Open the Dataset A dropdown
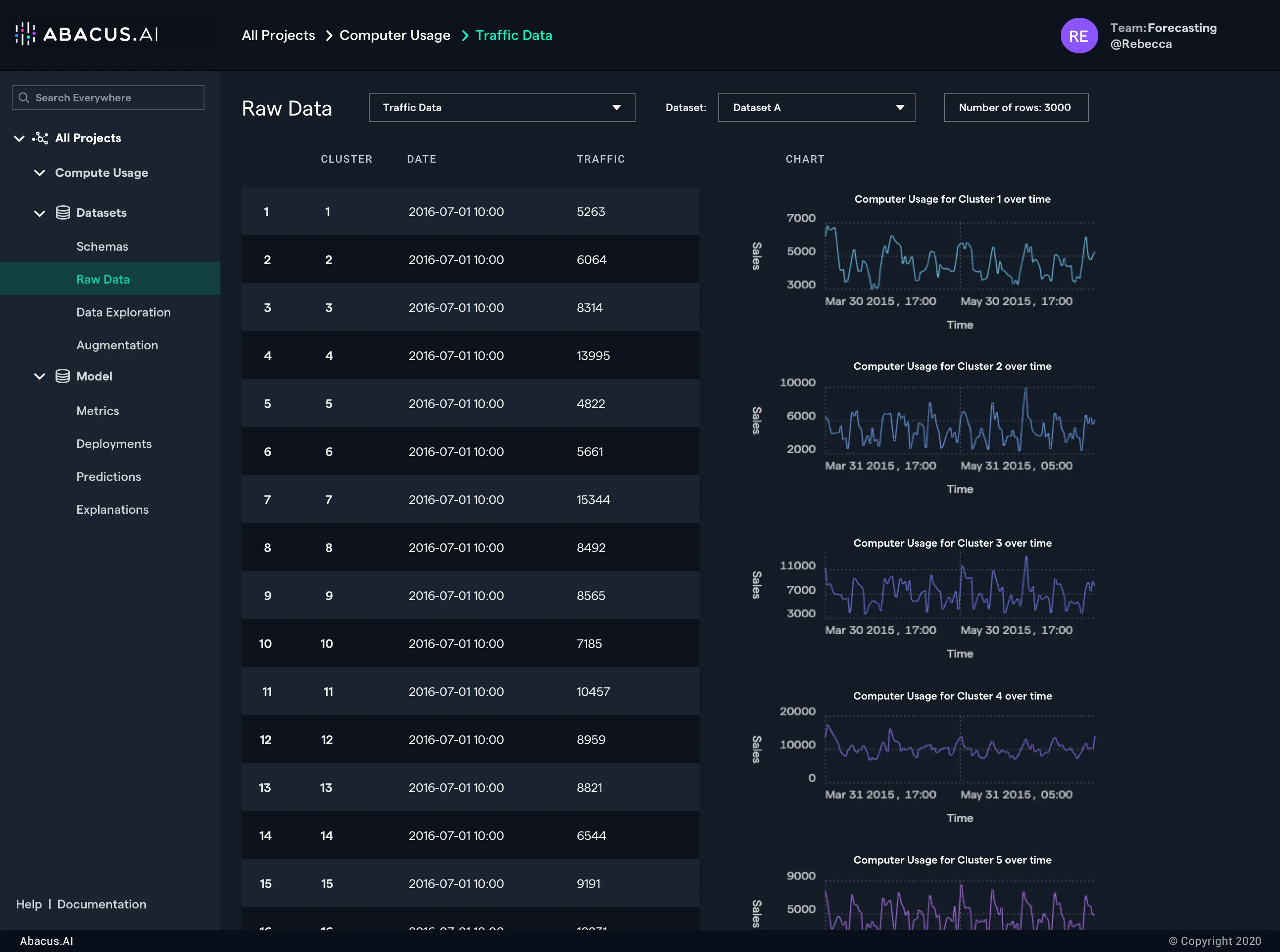The image size is (1280, 952). (x=816, y=108)
